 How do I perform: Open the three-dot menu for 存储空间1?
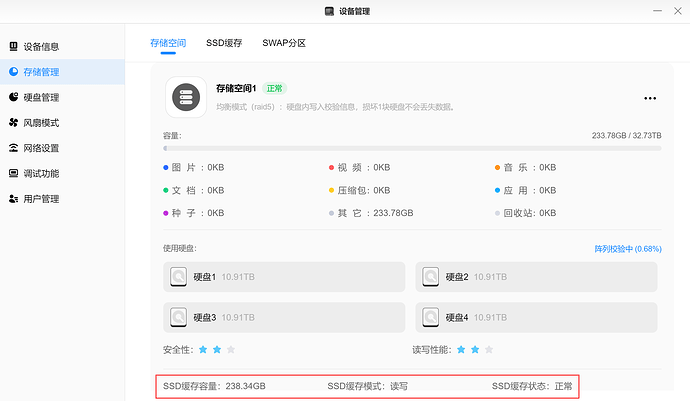coord(650,98)
